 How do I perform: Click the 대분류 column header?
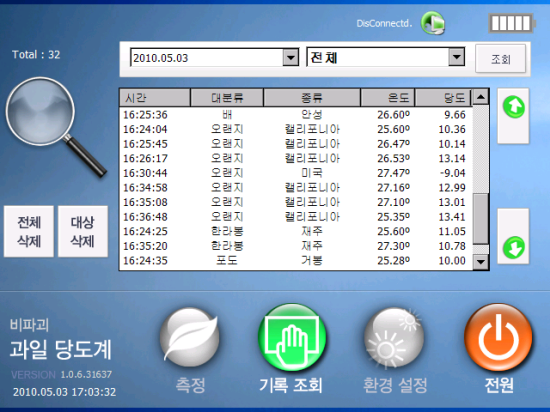click(227, 97)
